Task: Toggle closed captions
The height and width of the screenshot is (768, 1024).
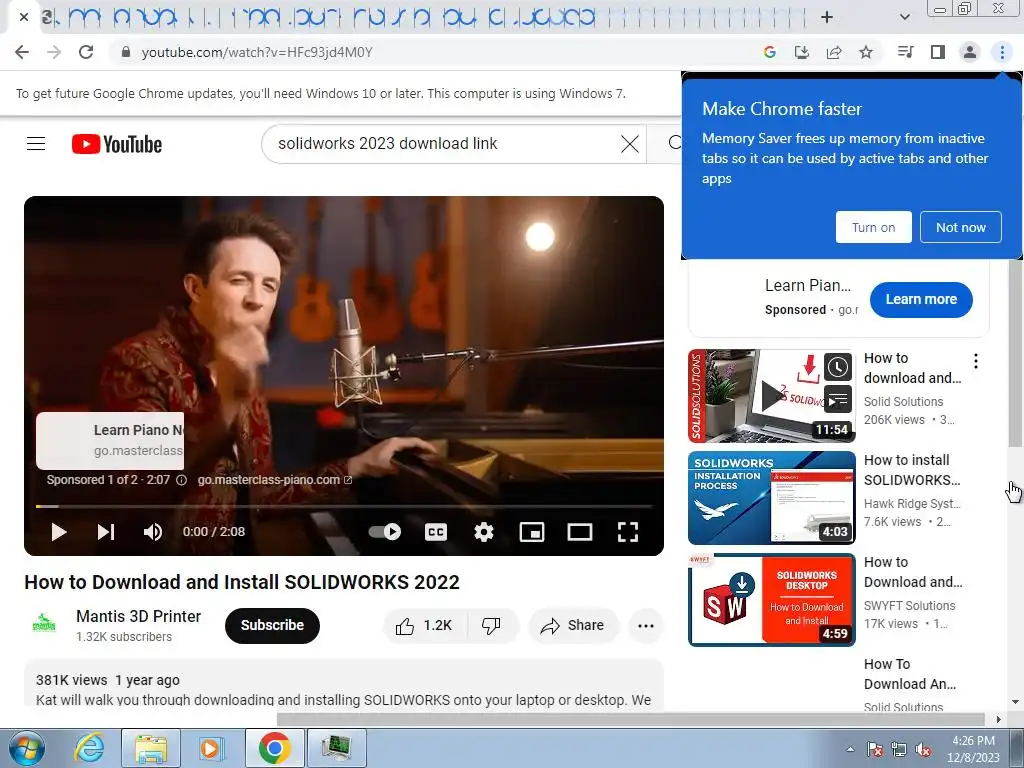Action: pos(436,532)
